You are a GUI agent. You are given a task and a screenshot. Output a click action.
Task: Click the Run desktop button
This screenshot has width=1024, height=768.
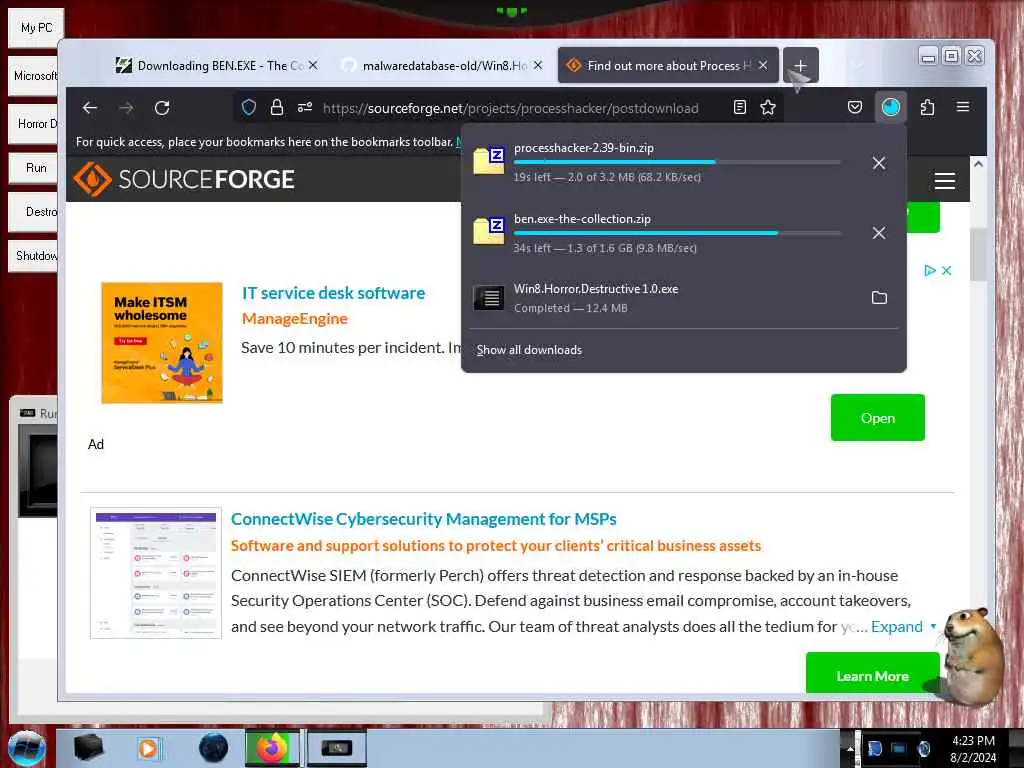34,168
